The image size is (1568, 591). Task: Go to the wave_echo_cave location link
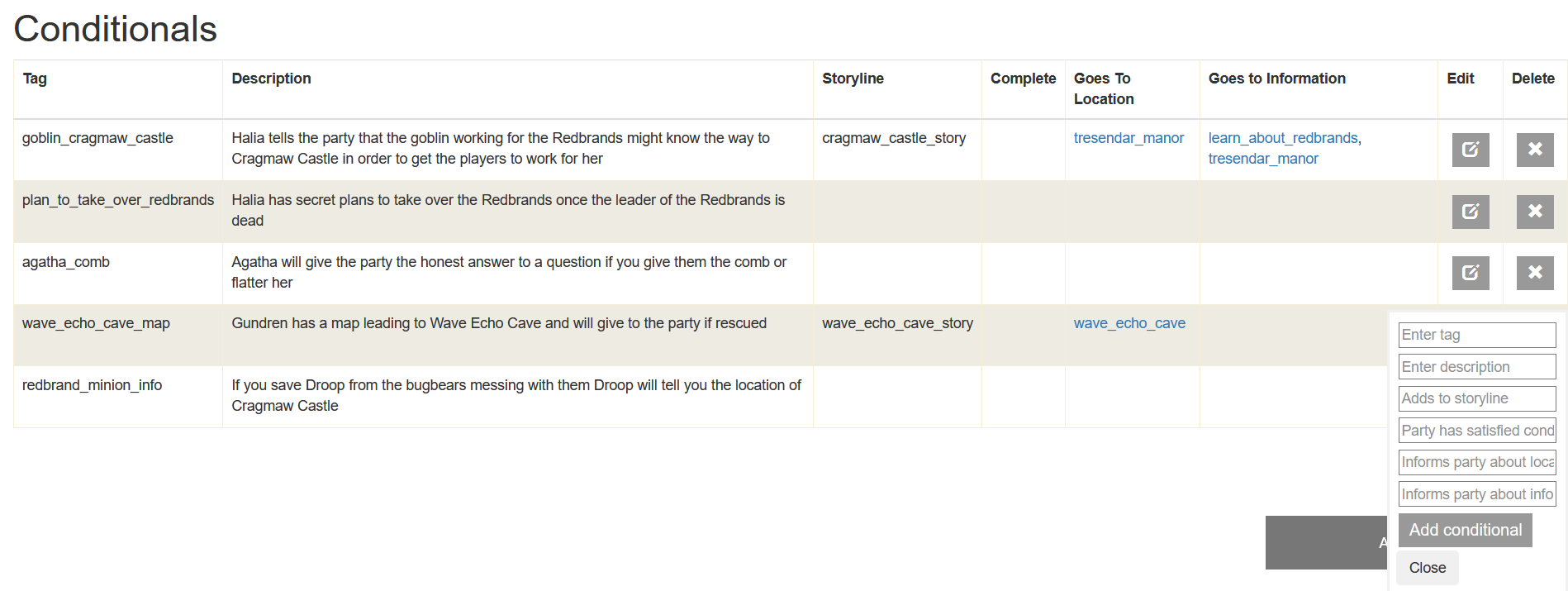coord(1129,323)
